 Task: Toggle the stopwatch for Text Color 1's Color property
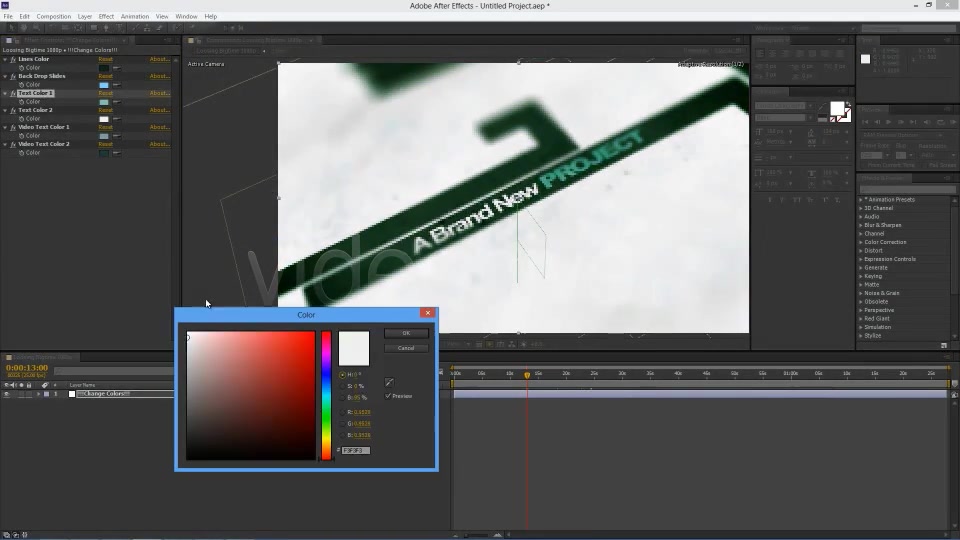21,102
